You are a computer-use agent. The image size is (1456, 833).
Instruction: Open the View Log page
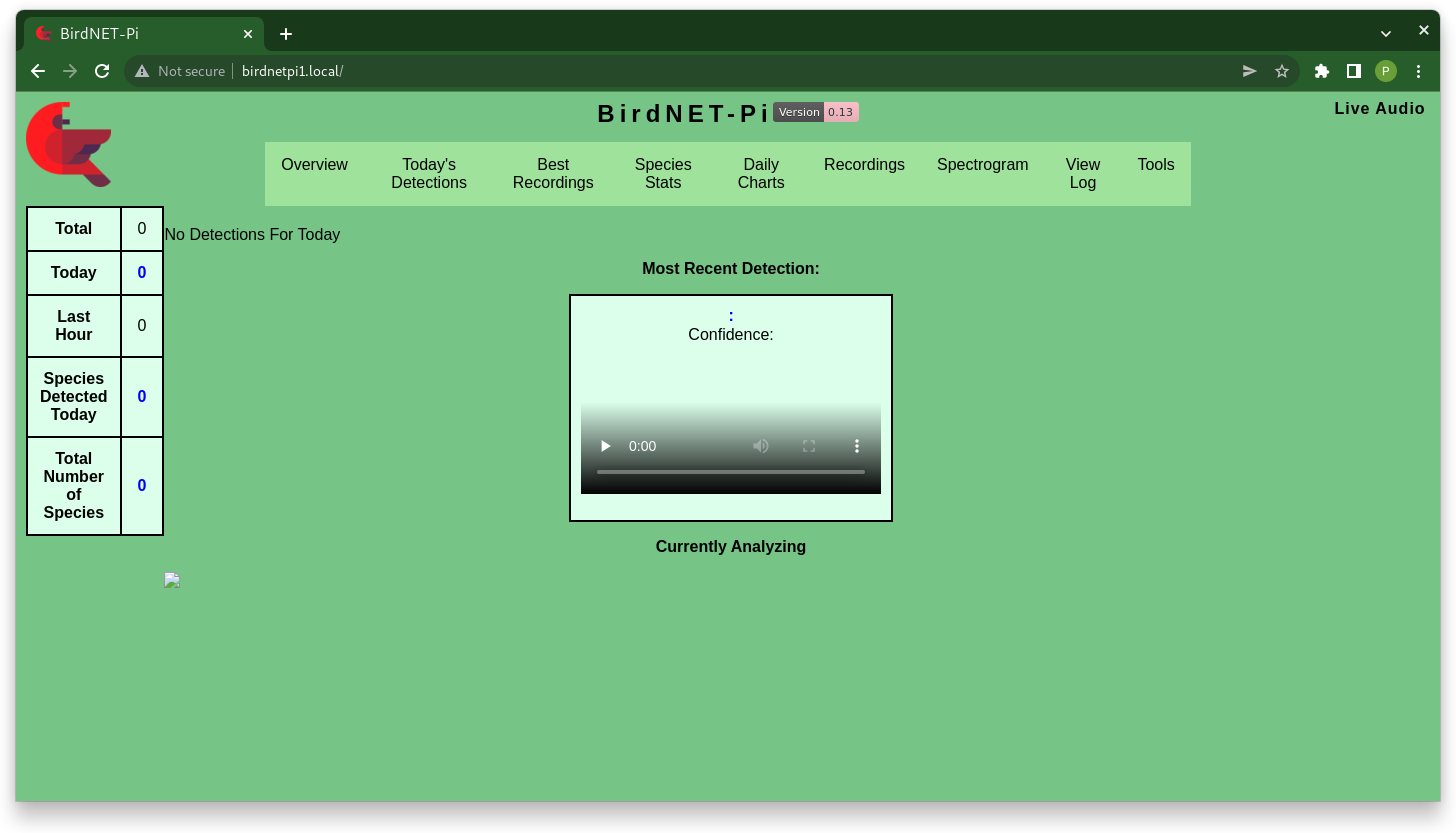[x=1083, y=174]
